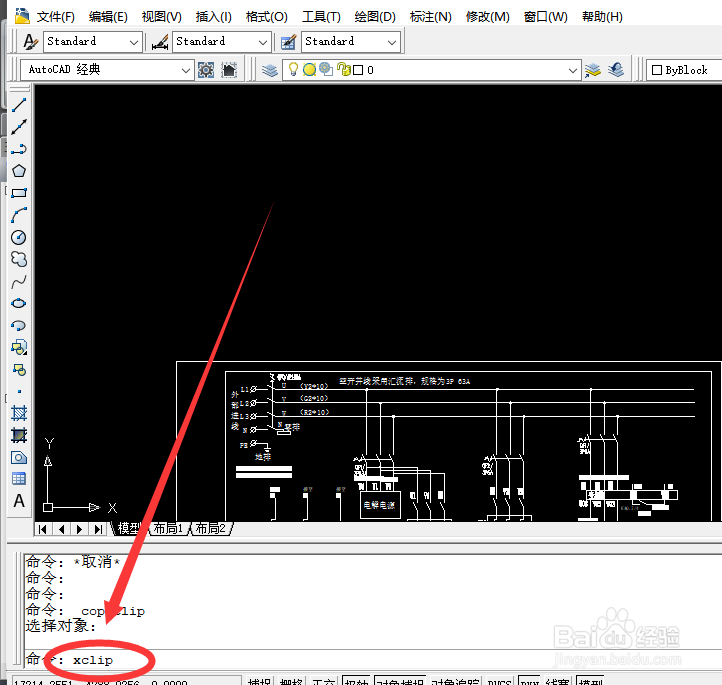This screenshot has width=722, height=685.
Task: Select the Revision Cloud tool
Action: 19,259
